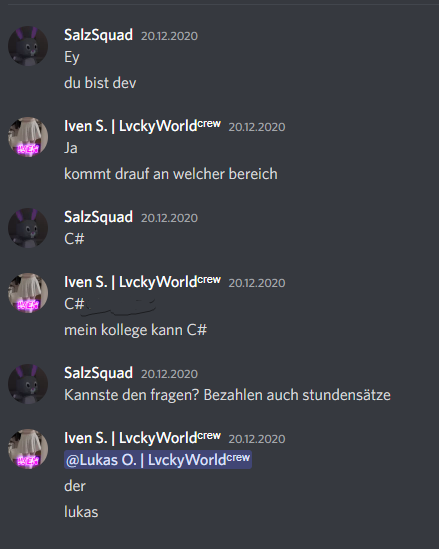
Task: Click SalzSquad's avatar beside the 'Ey' message
Action: point(28,46)
